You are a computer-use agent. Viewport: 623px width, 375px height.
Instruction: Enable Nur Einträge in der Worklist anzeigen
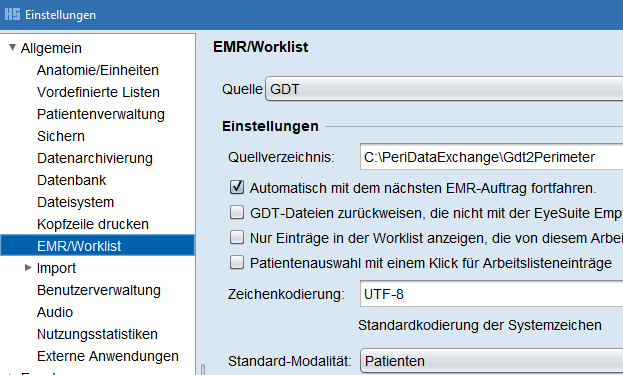pos(237,238)
